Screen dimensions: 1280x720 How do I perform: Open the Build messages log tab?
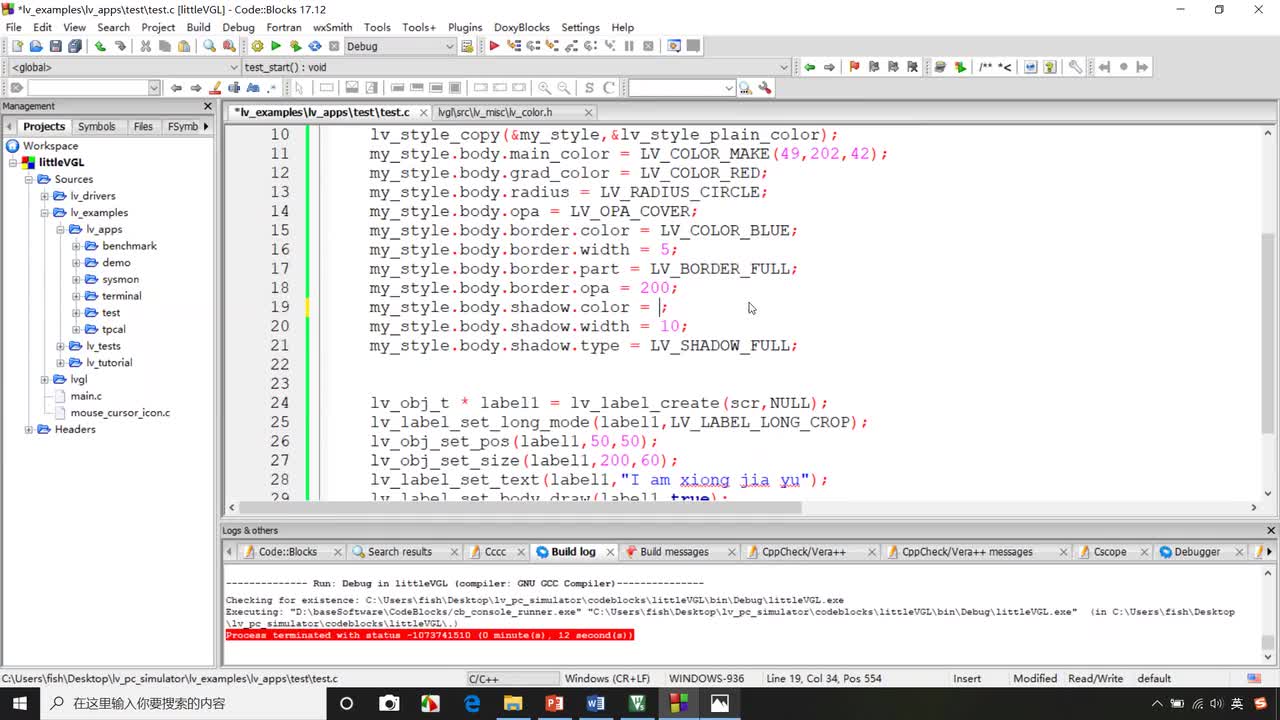pyautogui.click(x=674, y=552)
